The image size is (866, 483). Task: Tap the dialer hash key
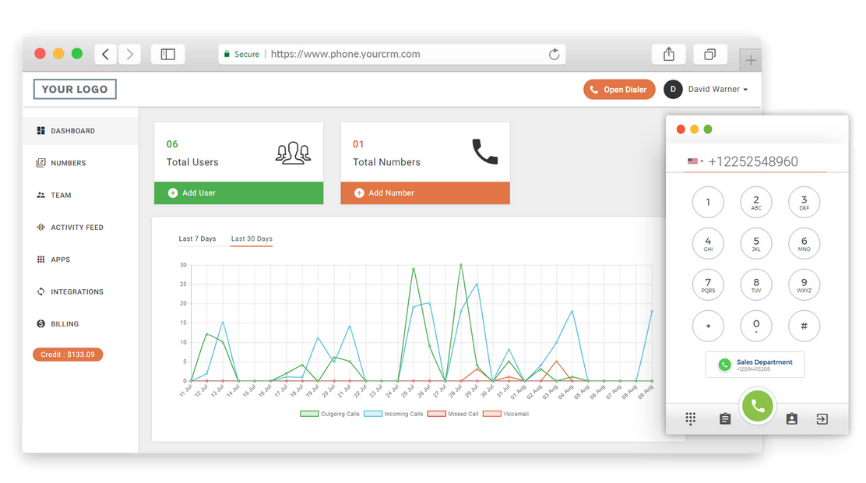click(x=804, y=326)
